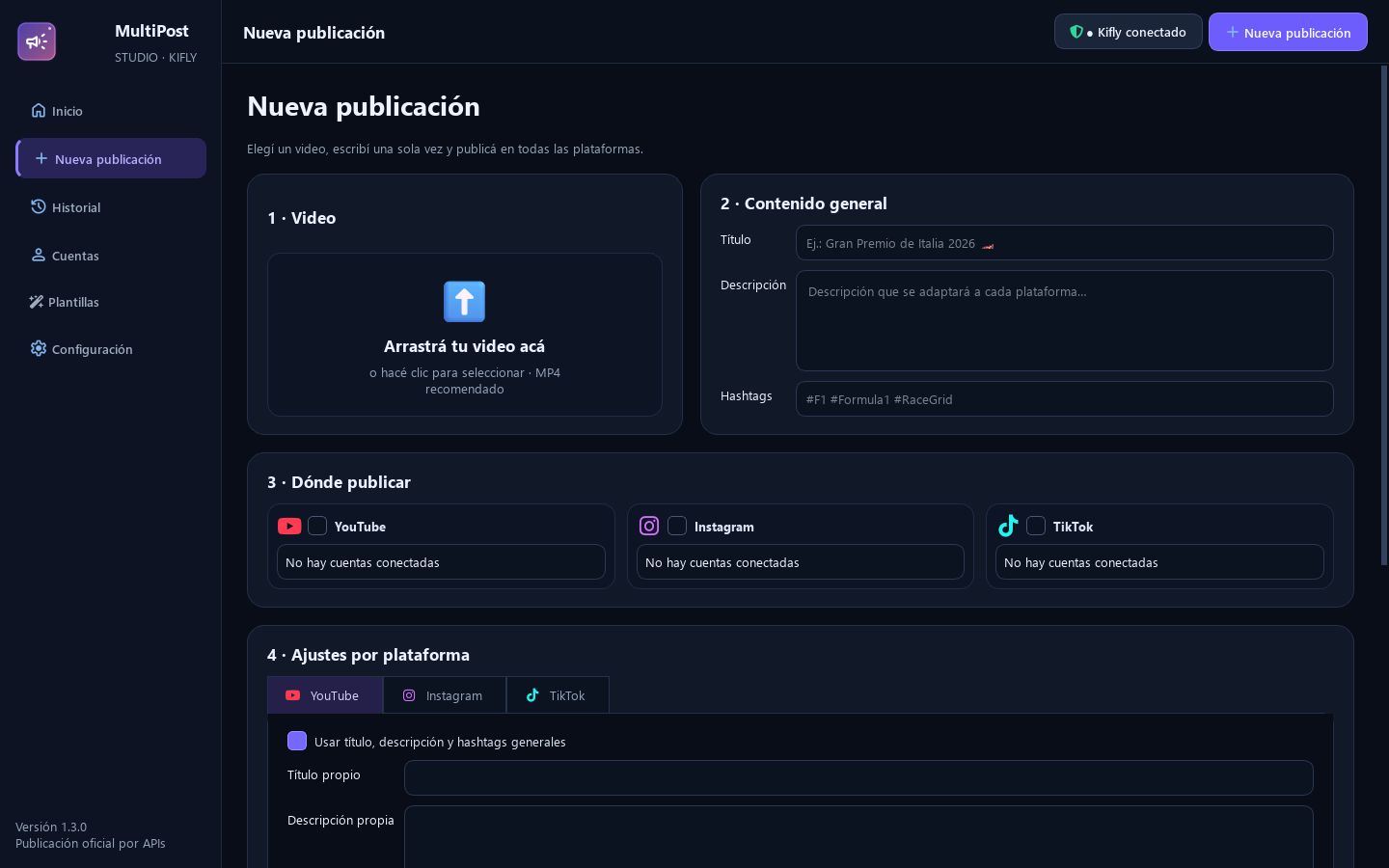
Task: Go to the Cuentas page
Action: click(x=111, y=256)
